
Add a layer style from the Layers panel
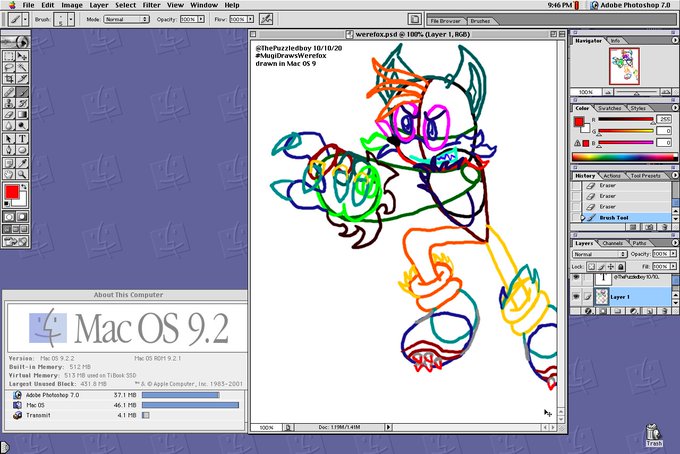588,311
